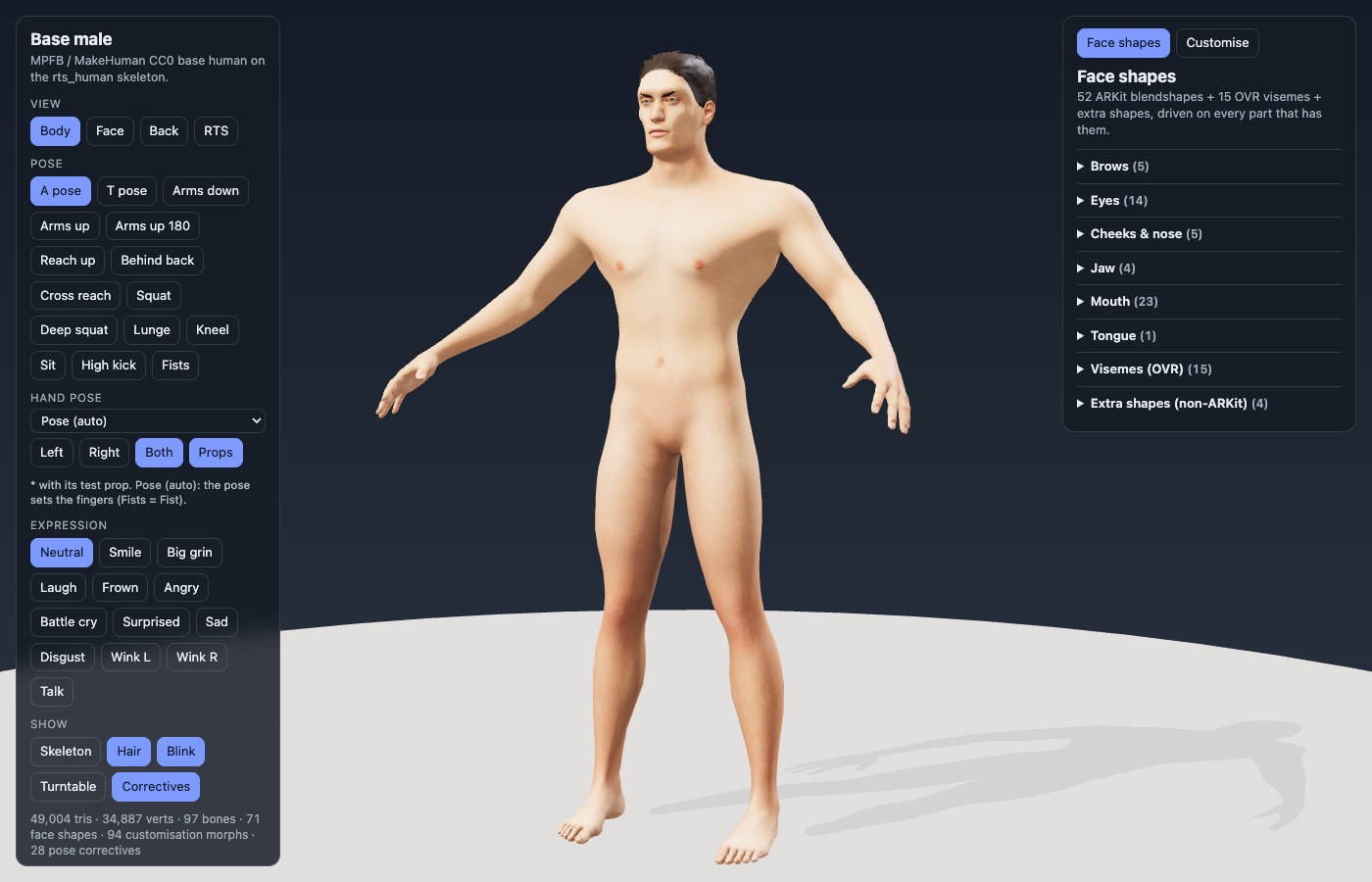Expand the Brows (5) section
This screenshot has width=1372, height=882.
pyautogui.click(x=1208, y=167)
